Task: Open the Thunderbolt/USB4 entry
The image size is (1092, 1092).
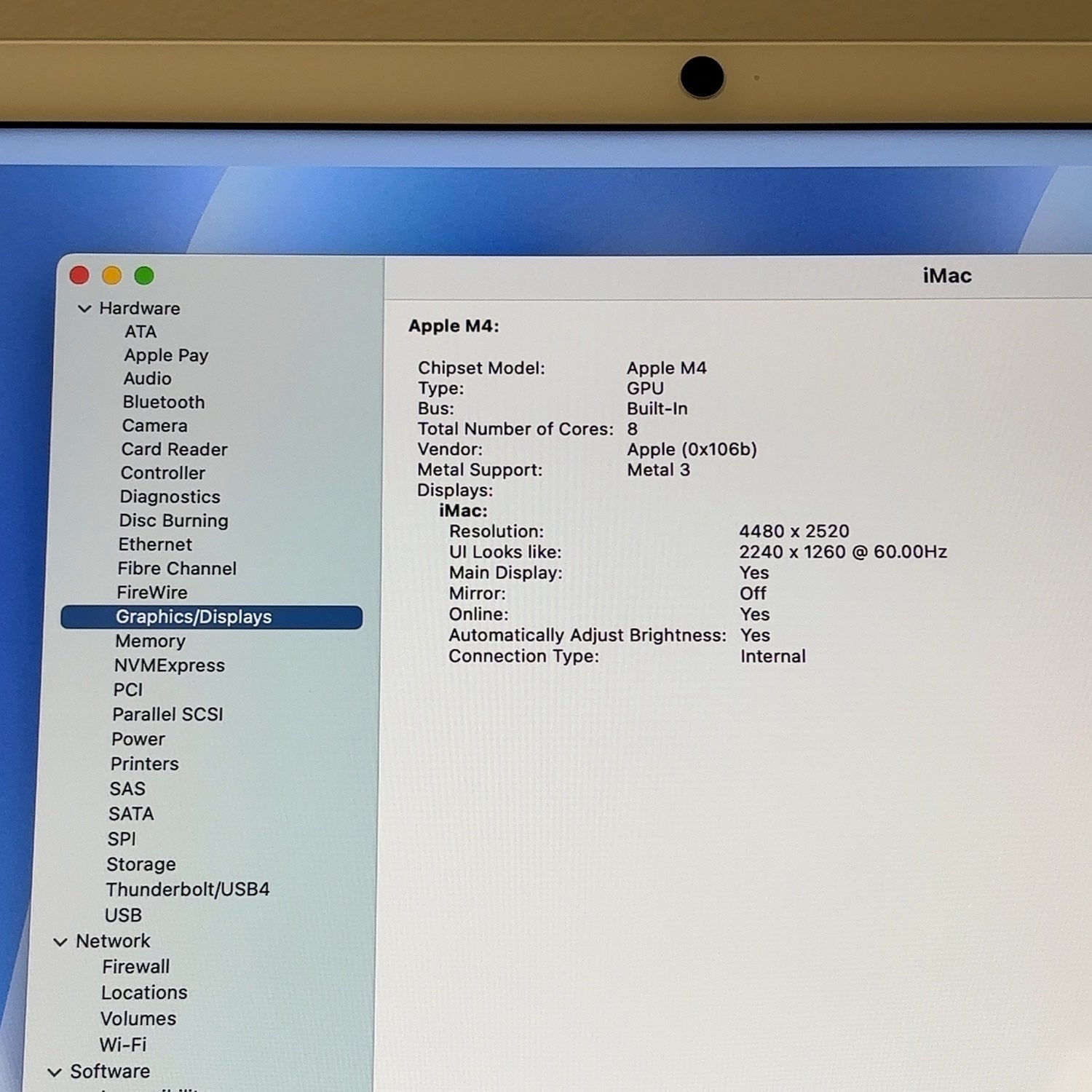Action: (x=188, y=889)
